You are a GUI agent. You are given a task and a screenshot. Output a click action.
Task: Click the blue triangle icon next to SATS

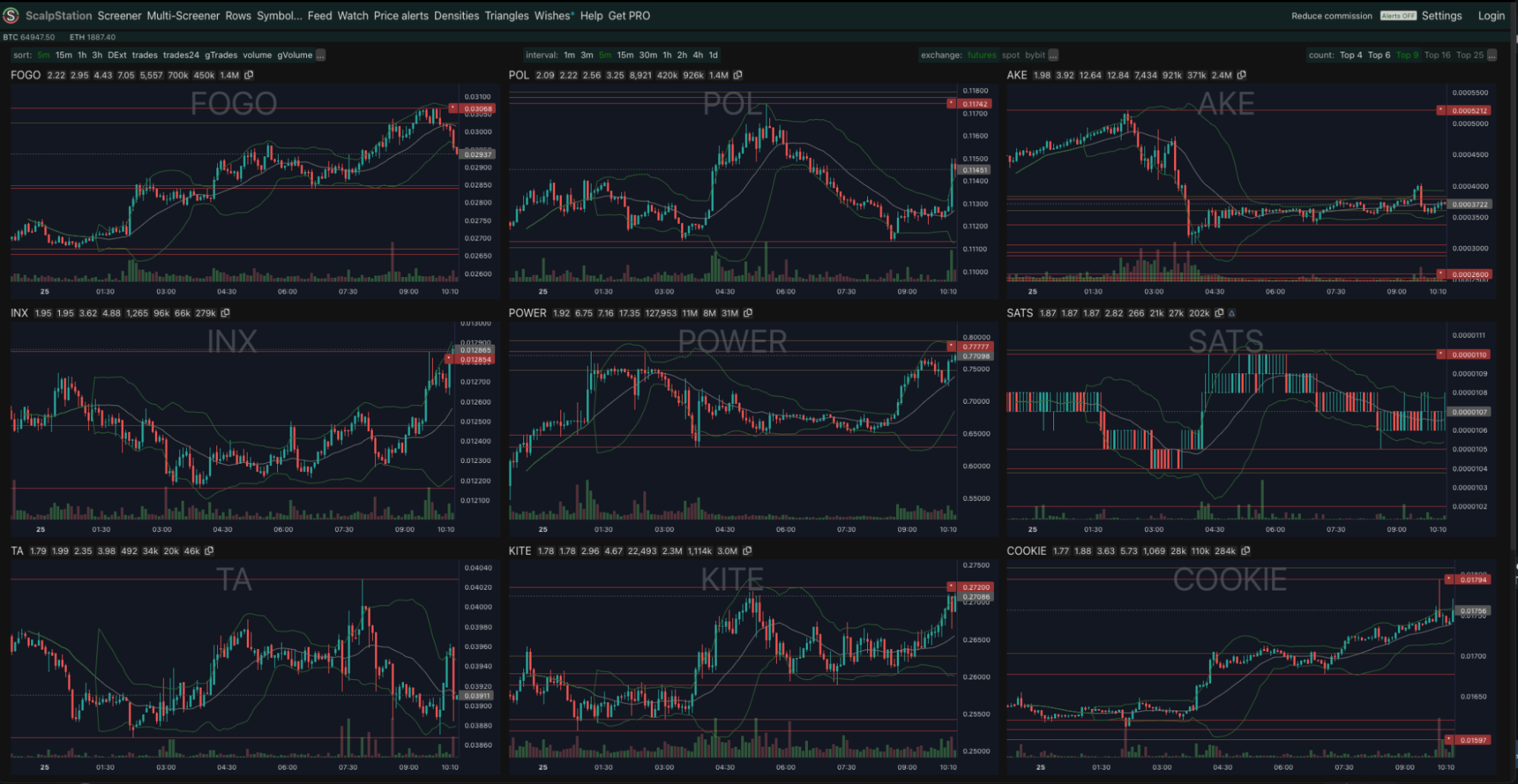coord(1232,313)
